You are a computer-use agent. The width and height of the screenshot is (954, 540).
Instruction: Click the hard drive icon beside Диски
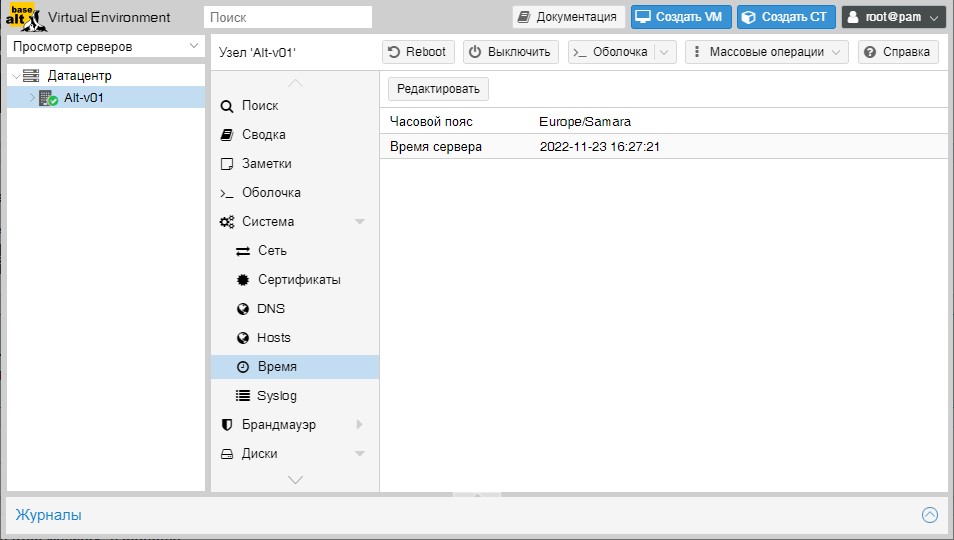(227, 454)
